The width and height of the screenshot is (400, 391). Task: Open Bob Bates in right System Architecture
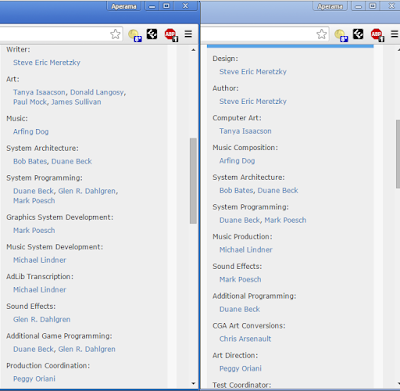236,190
